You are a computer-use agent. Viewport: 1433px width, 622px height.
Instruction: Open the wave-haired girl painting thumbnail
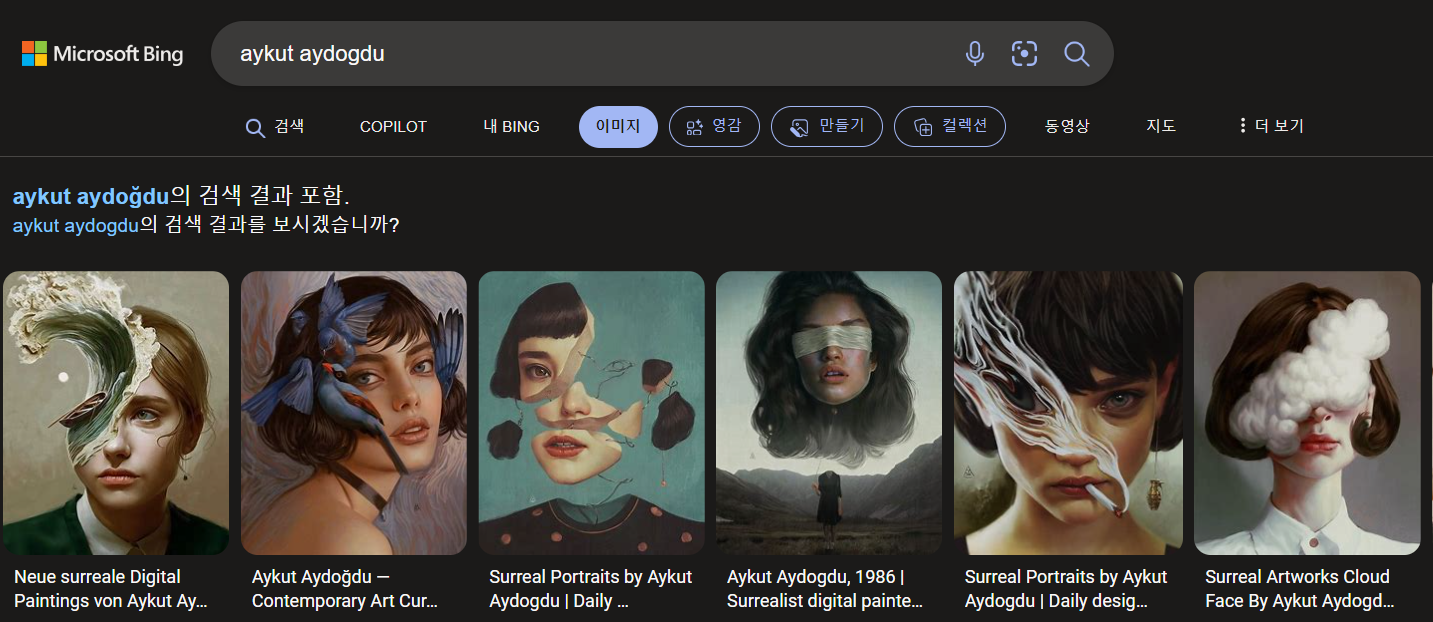tap(116, 413)
